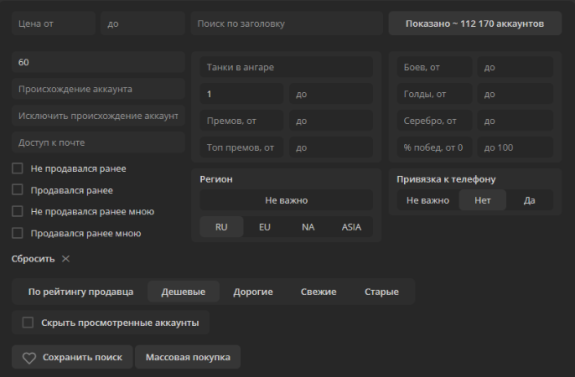
Task: Open the Происхождение аккаунта dropdown
Action: tap(98, 89)
